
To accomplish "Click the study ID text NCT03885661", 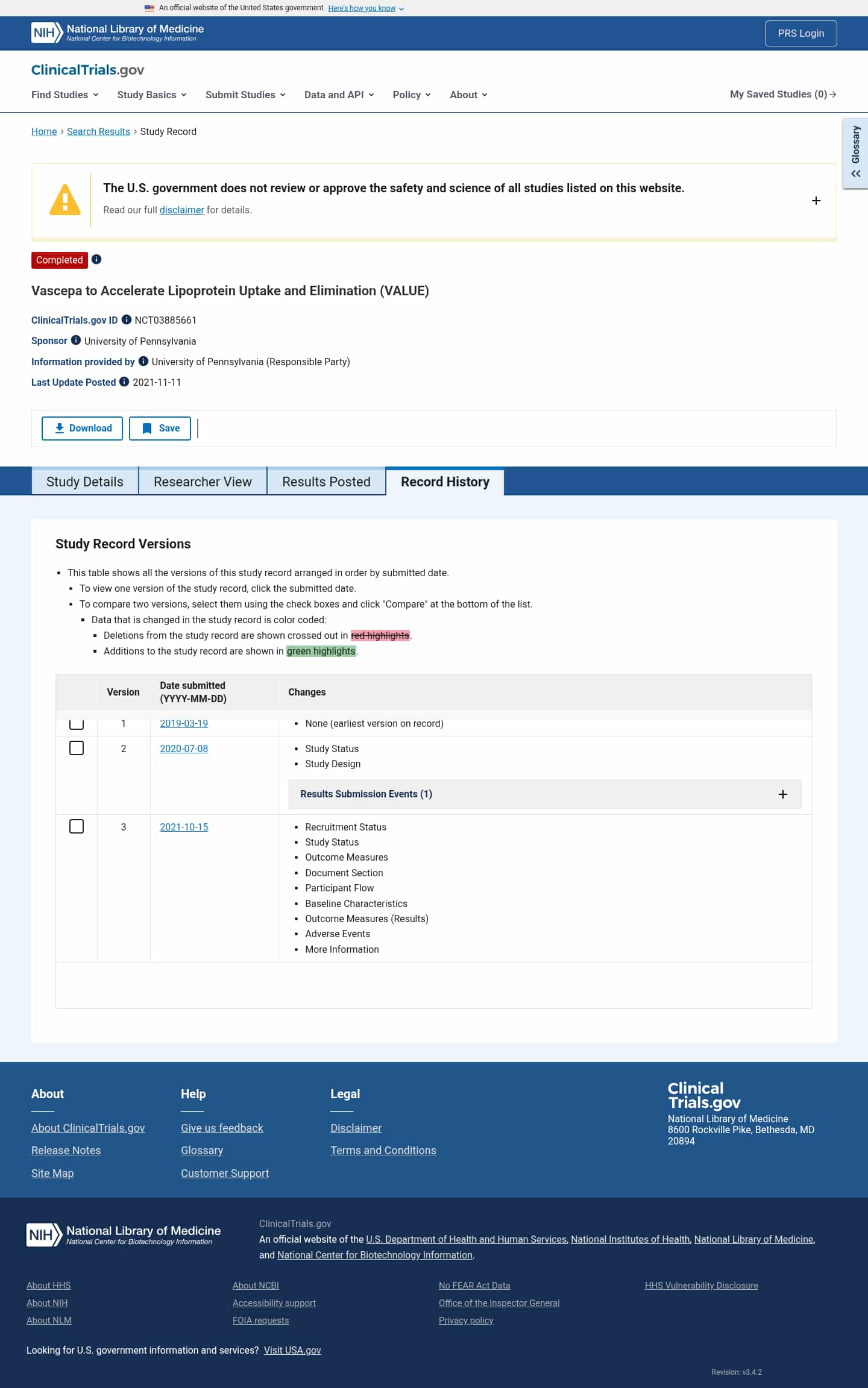I will [166, 320].
